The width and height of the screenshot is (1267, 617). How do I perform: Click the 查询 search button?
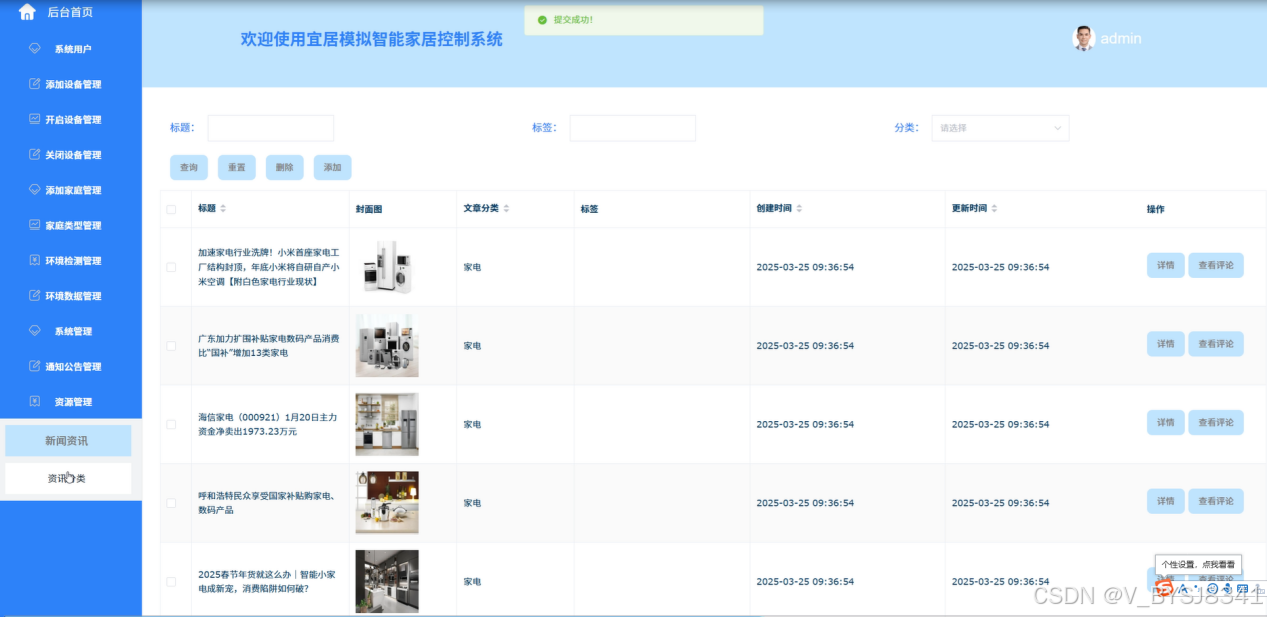(189, 167)
